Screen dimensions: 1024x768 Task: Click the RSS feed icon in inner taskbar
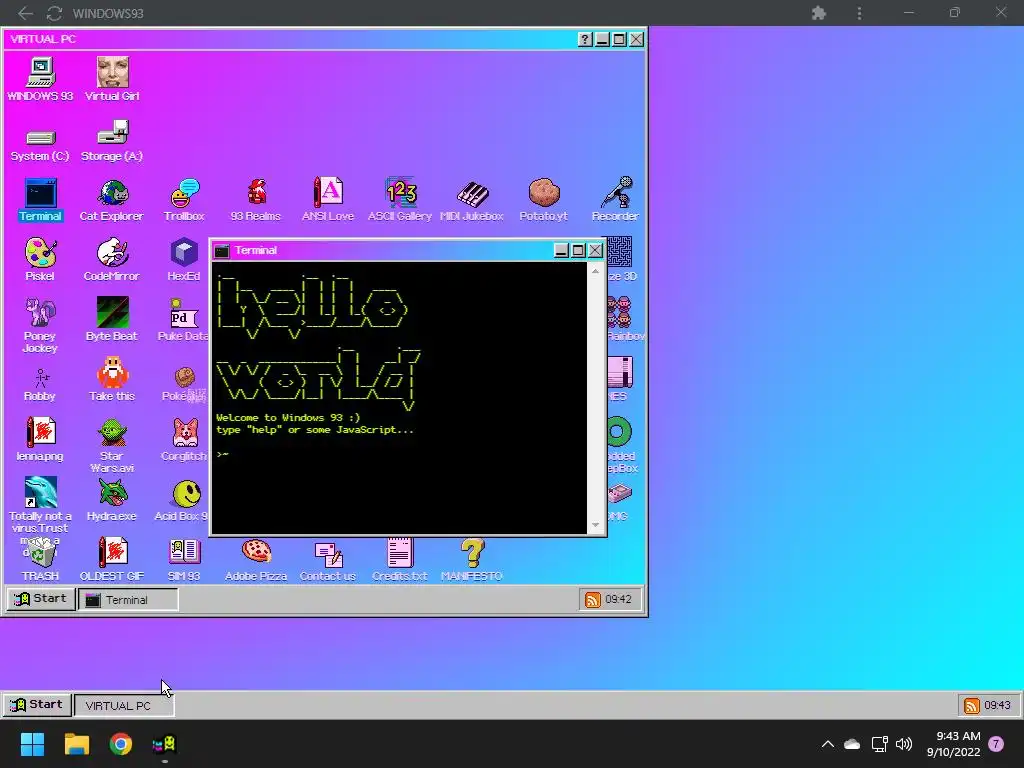[592, 600]
